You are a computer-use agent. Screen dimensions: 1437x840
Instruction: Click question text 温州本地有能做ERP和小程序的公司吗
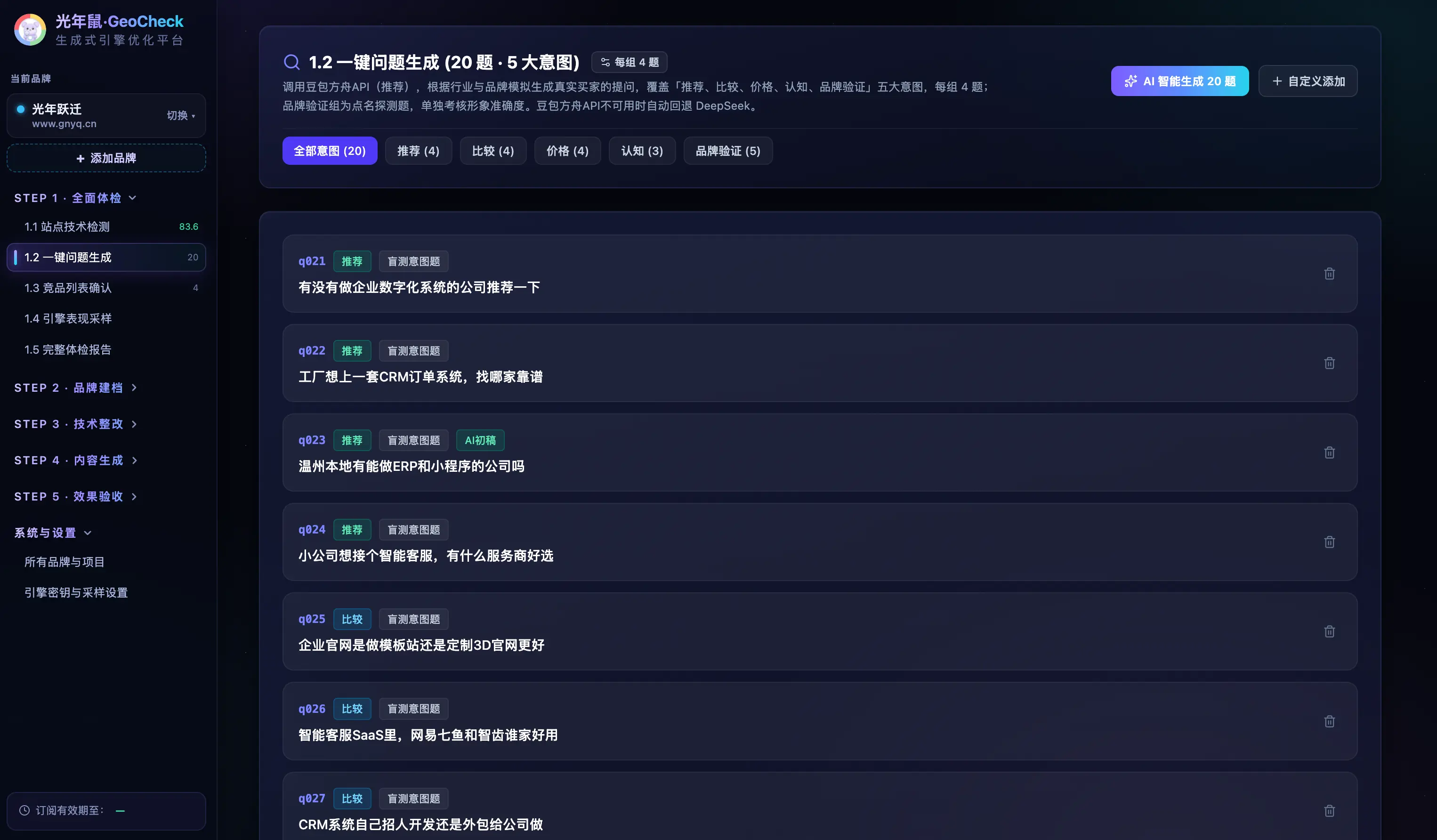tap(411, 466)
